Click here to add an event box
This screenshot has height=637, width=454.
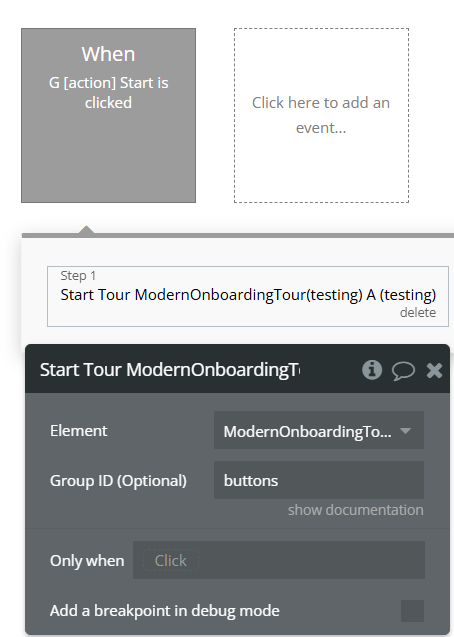(321, 115)
